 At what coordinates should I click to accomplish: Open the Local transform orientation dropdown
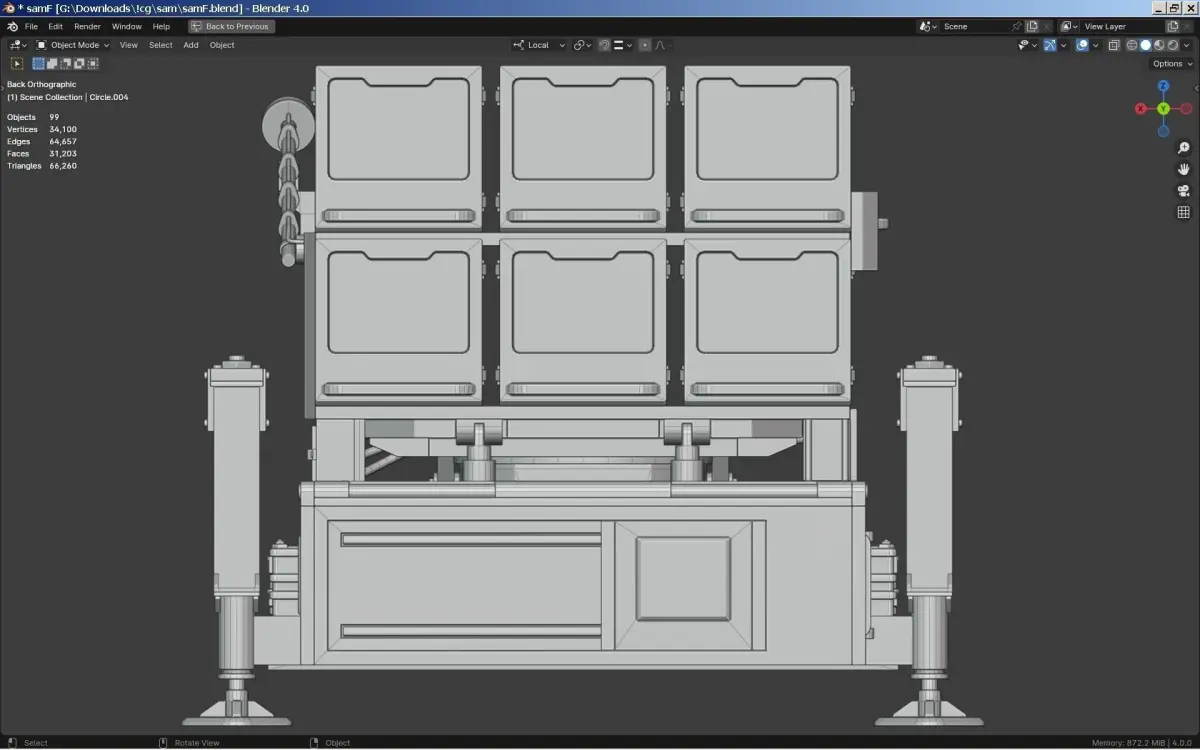point(539,45)
